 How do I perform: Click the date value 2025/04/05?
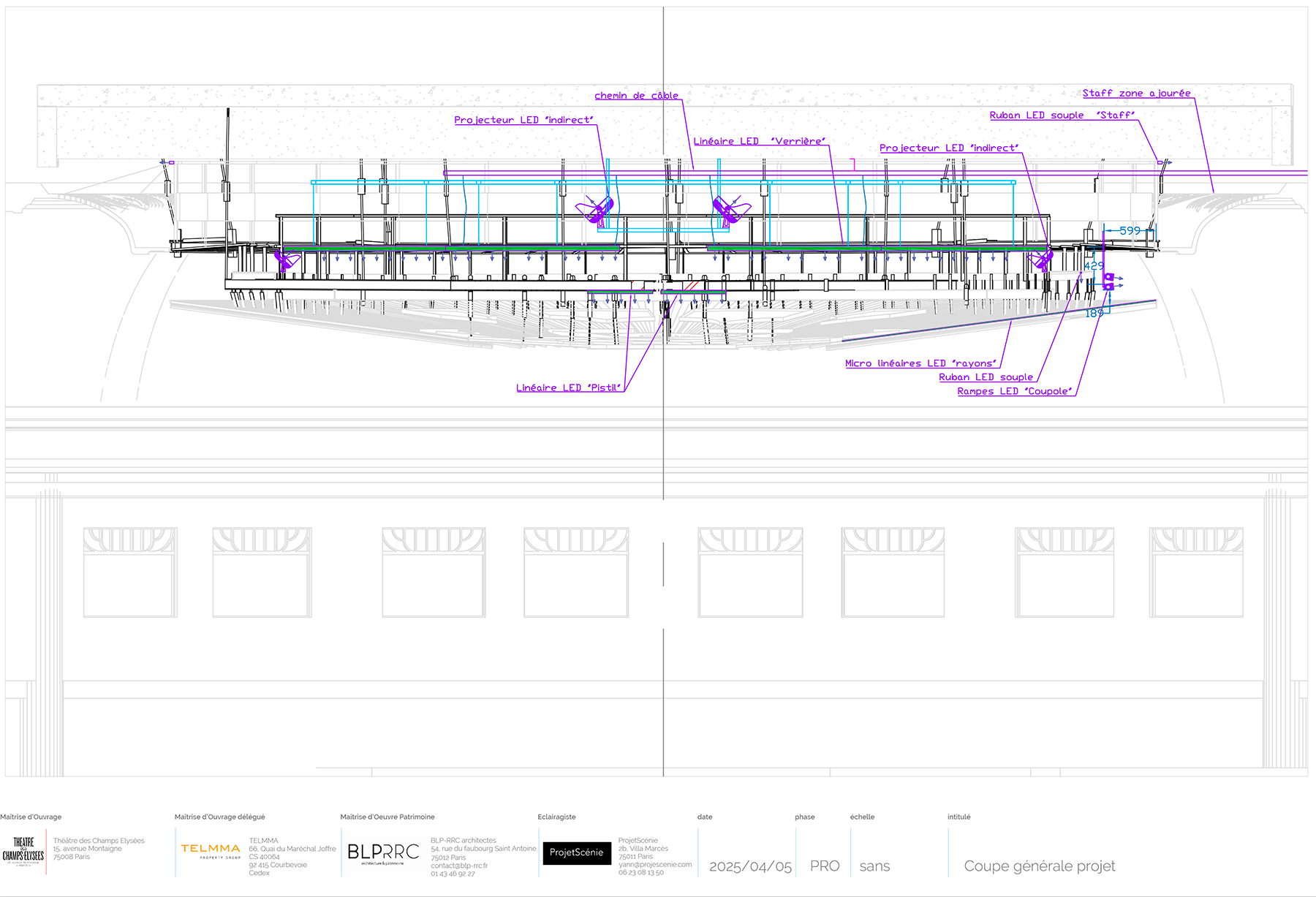click(750, 866)
